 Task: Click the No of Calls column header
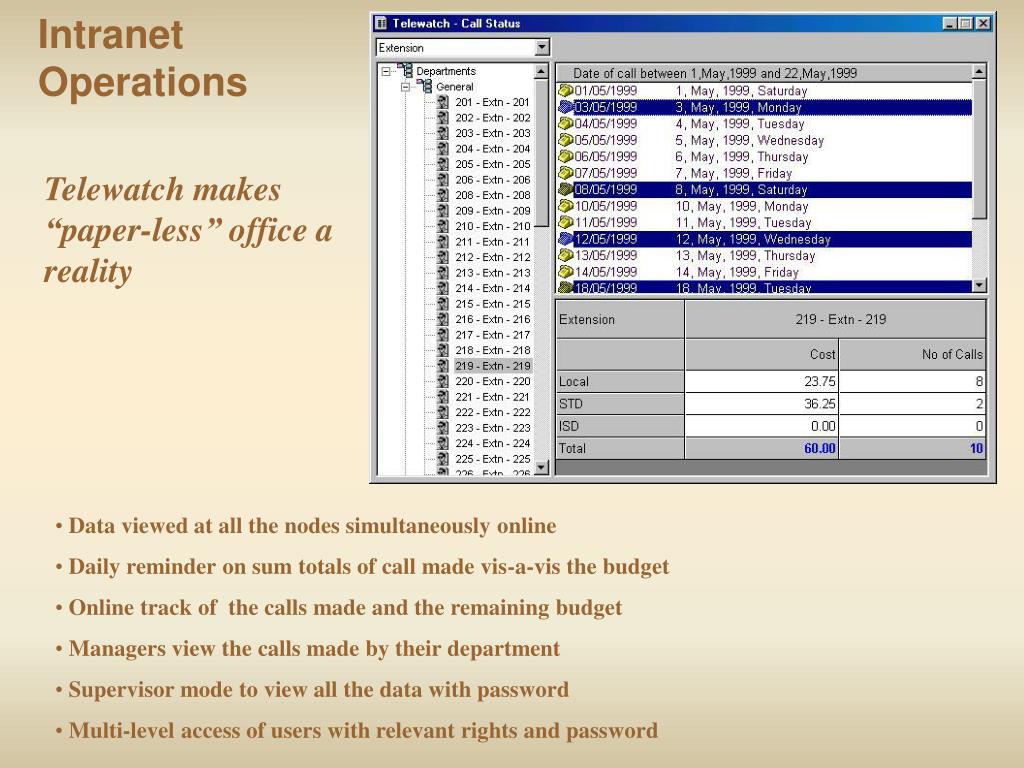[x=912, y=355]
